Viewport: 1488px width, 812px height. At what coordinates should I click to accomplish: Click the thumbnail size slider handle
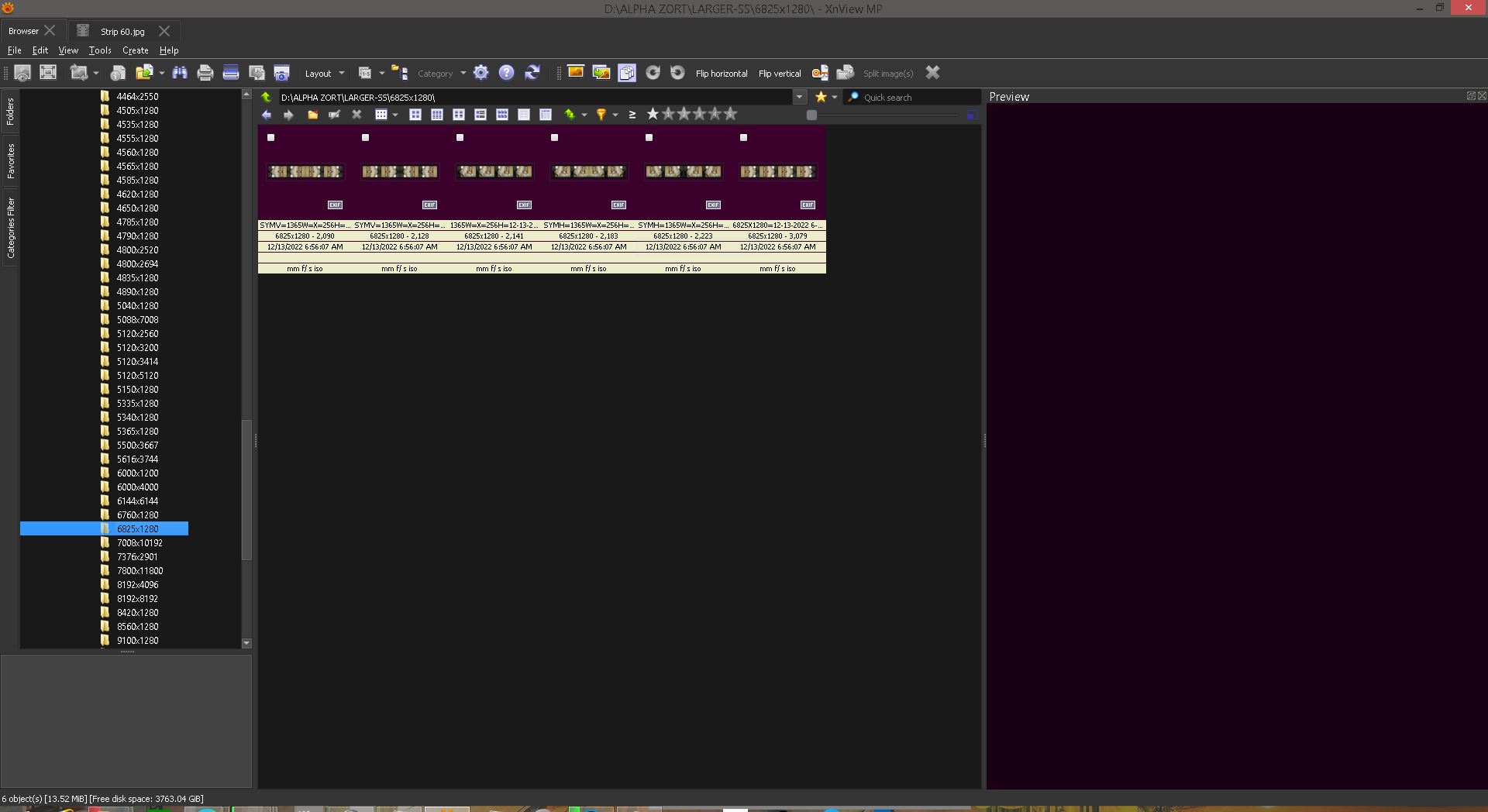(811, 115)
